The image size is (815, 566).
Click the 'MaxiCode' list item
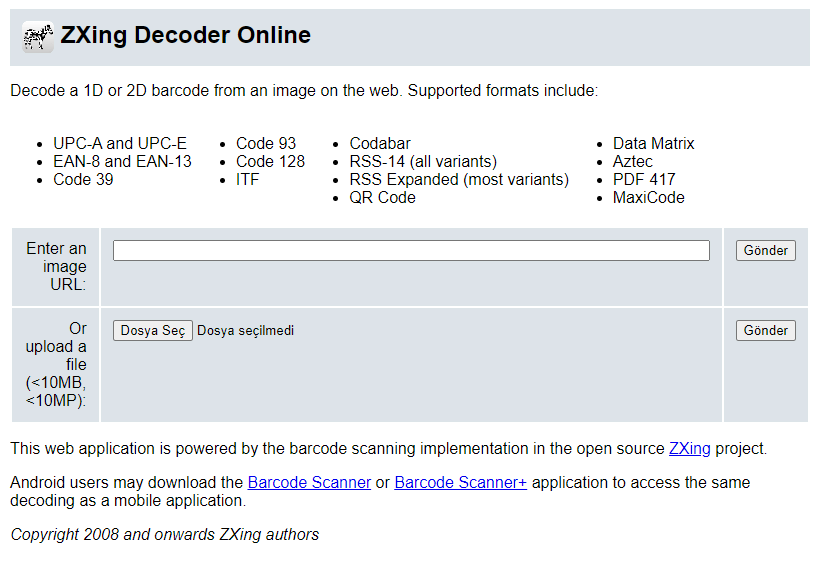coord(649,198)
